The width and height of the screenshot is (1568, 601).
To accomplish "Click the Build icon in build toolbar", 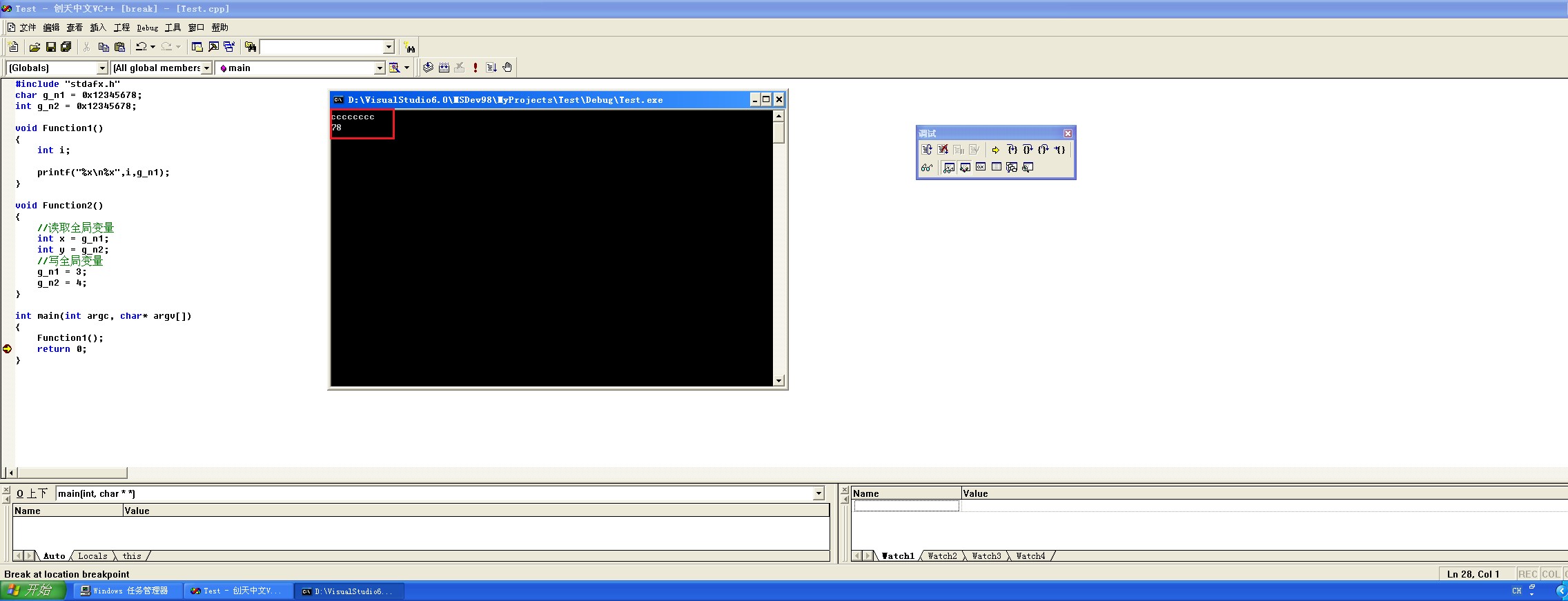I will point(444,68).
